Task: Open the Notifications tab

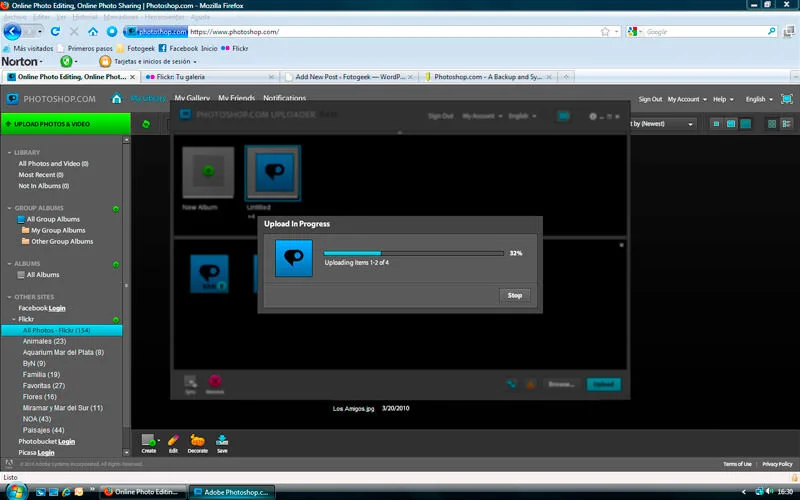Action: pos(284,97)
